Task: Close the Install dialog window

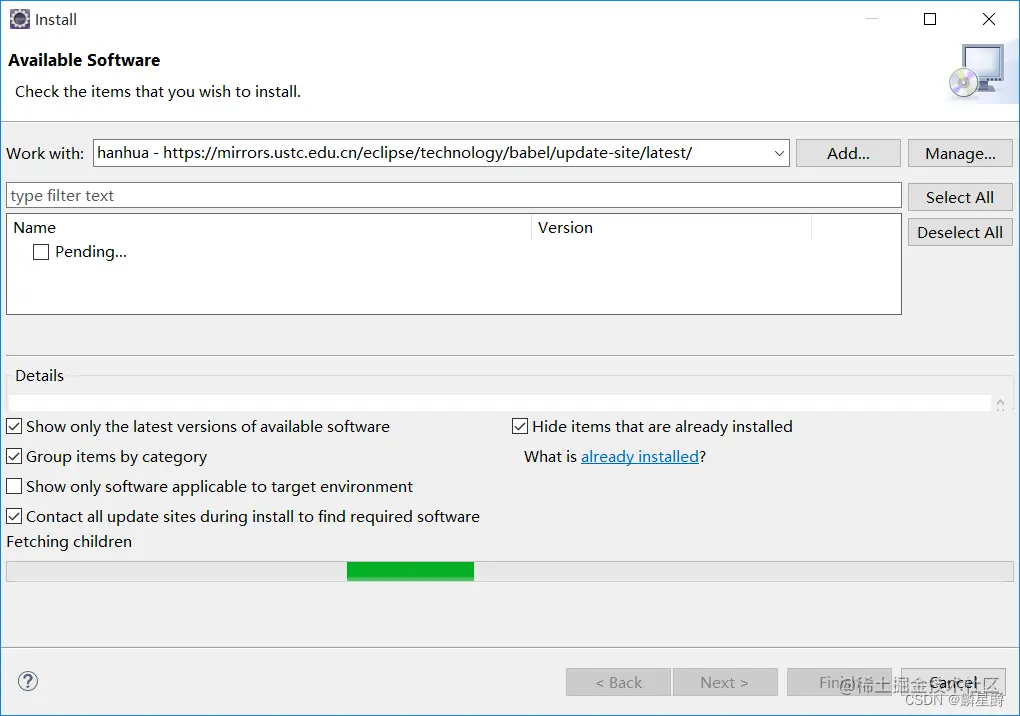Action: [x=989, y=19]
